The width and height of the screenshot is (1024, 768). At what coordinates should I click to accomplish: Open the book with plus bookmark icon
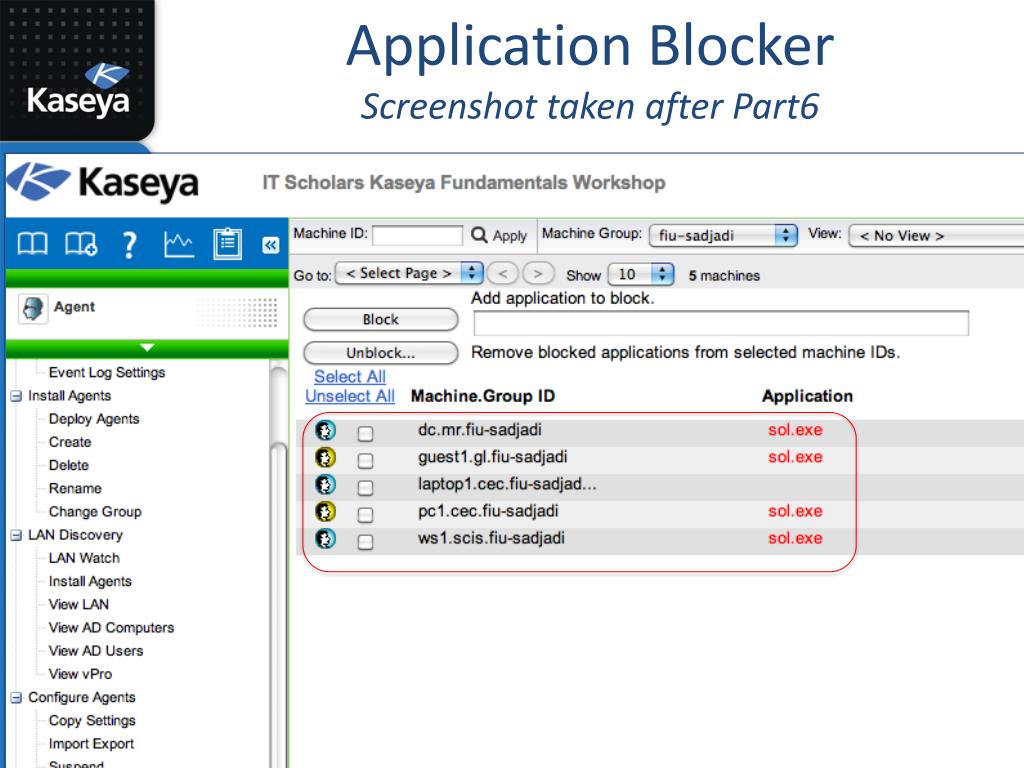[x=81, y=244]
